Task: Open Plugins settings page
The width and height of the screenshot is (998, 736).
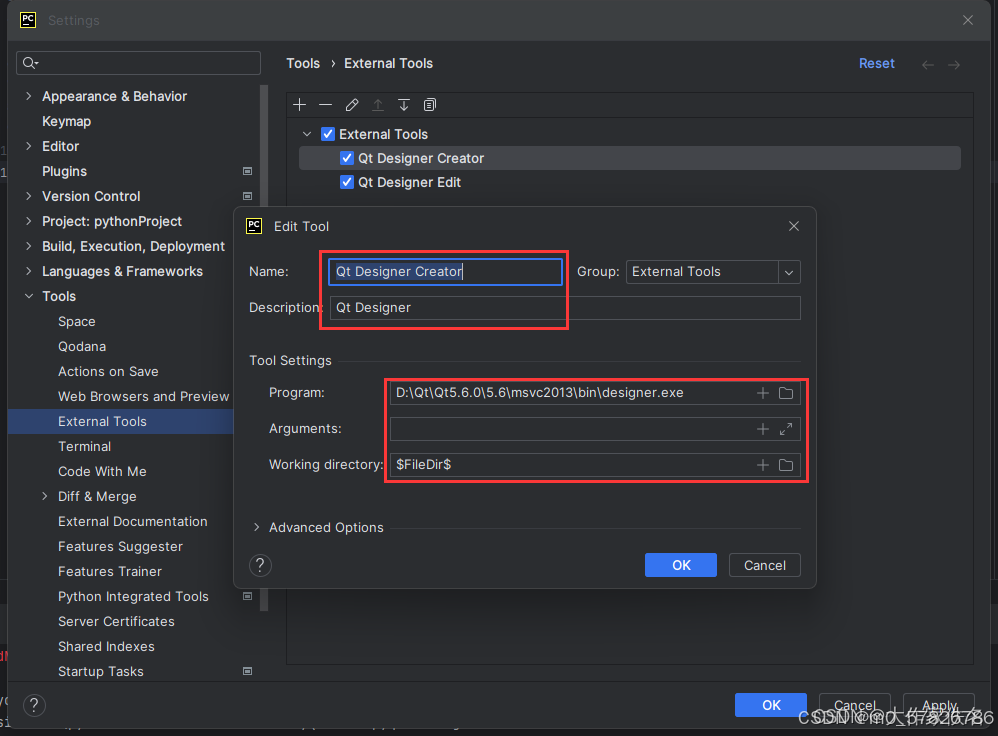Action: point(64,171)
